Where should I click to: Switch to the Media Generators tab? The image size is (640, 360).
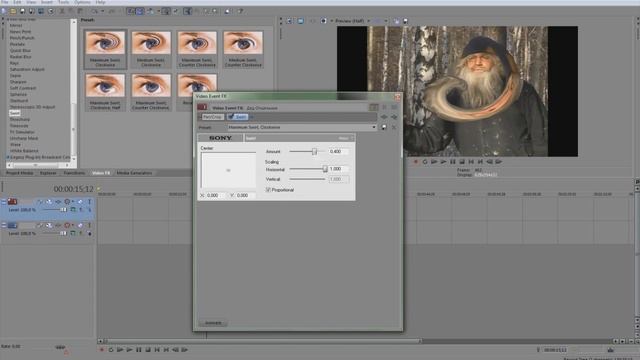[x=134, y=173]
